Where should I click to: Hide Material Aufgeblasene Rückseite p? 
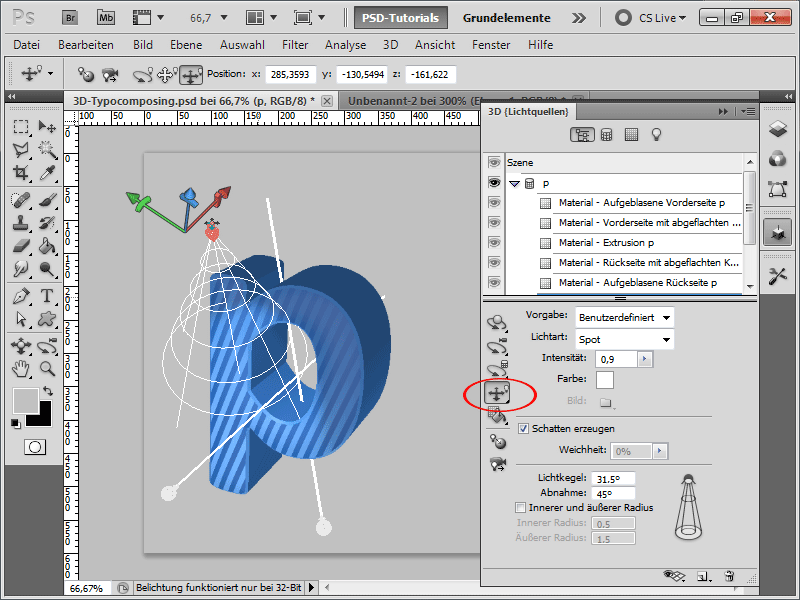494,282
